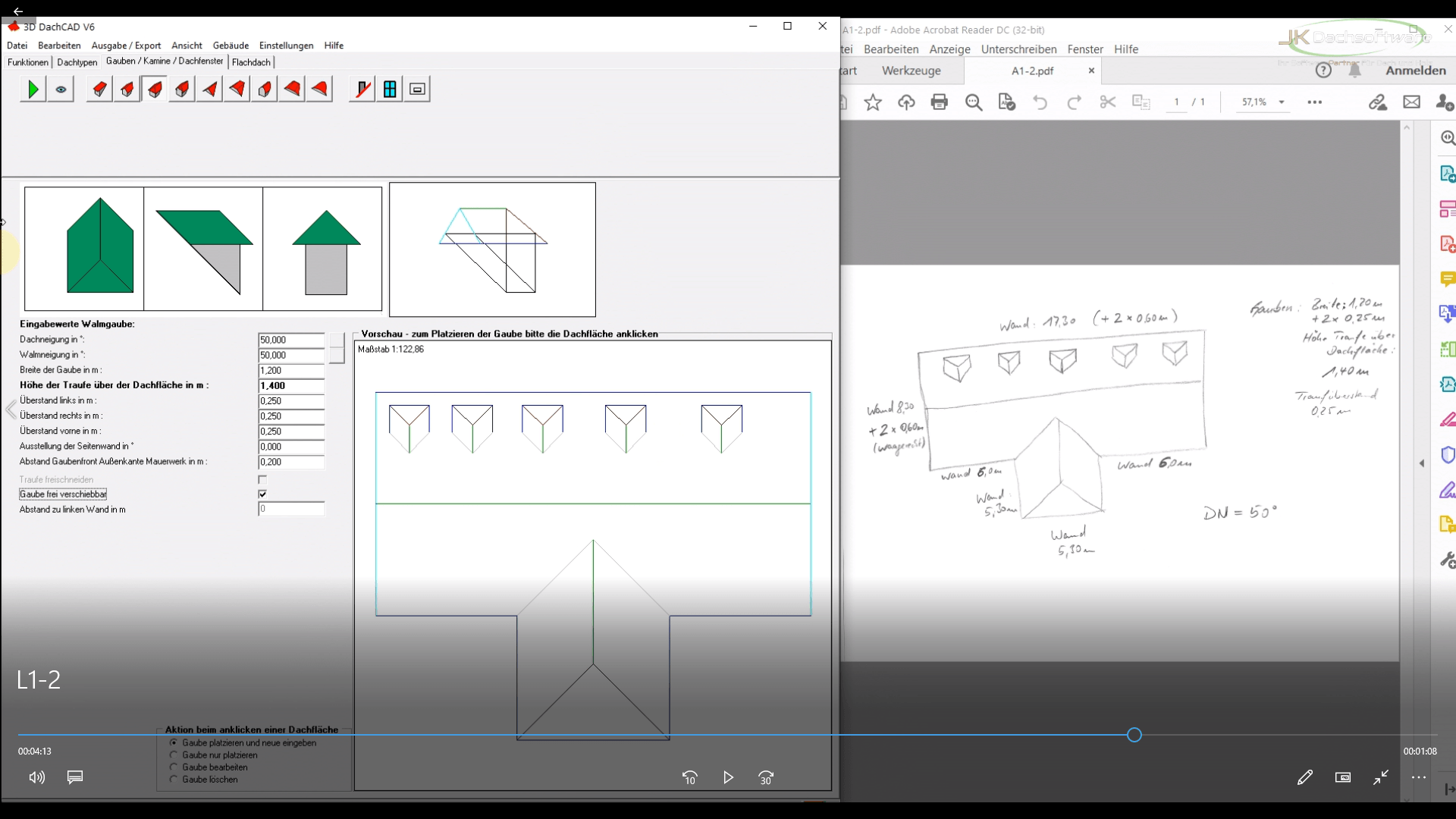Click the flat dormer icon at toolbar end
This screenshot has height=819, width=1456.
pos(416,89)
